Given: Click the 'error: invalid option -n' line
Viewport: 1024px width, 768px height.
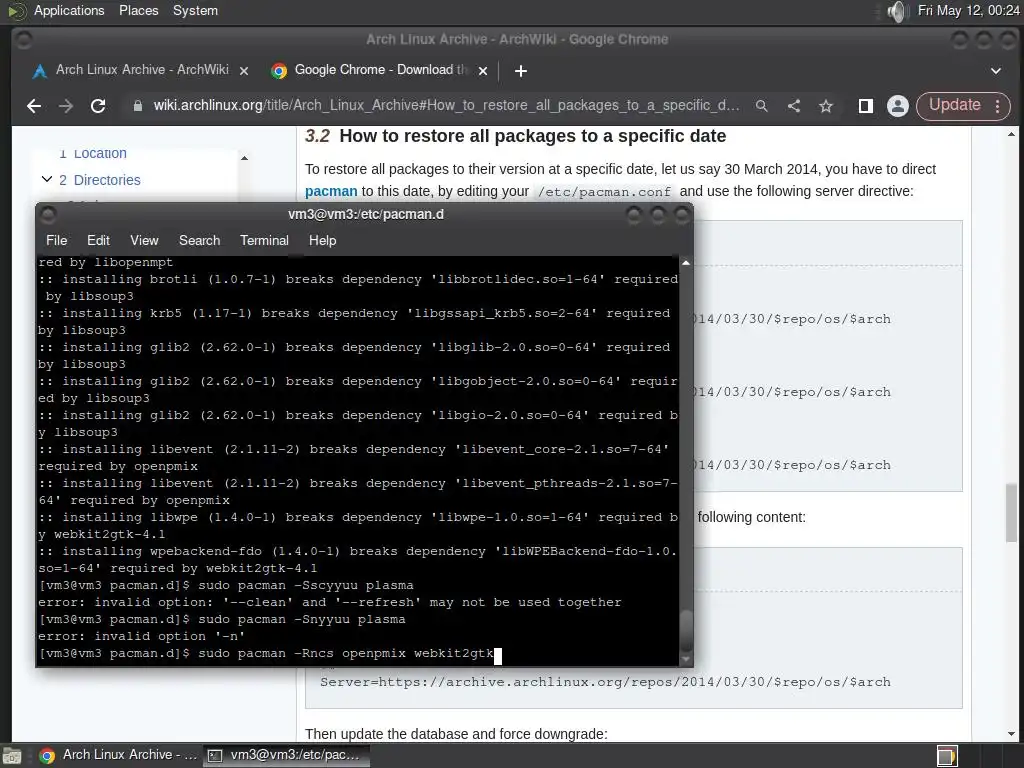Looking at the screenshot, I should [x=142, y=636].
